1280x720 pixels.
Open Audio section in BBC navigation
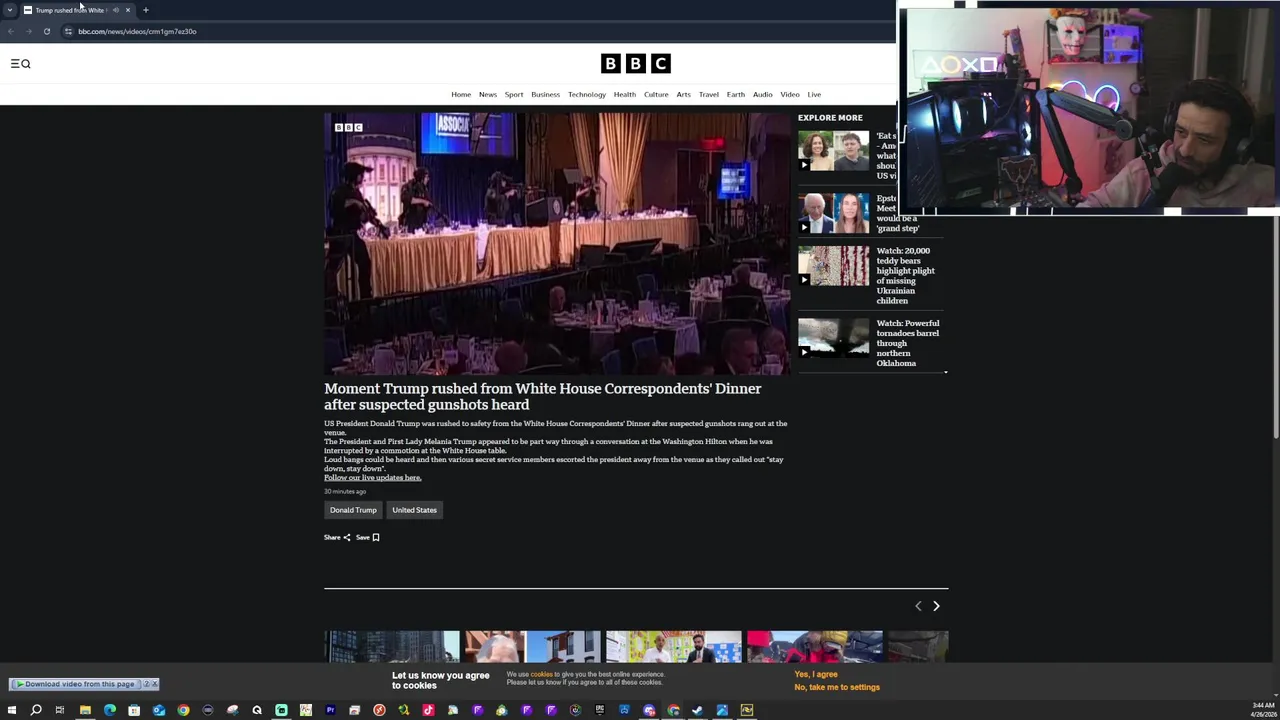[763, 95]
